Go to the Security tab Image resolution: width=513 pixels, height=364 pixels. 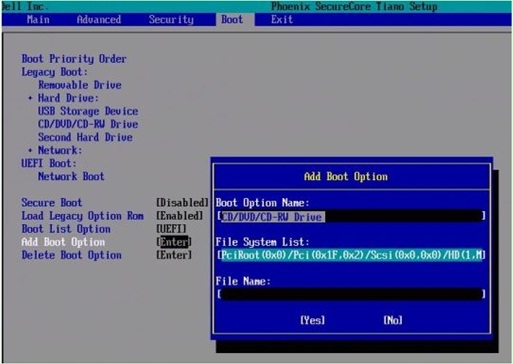[171, 20]
